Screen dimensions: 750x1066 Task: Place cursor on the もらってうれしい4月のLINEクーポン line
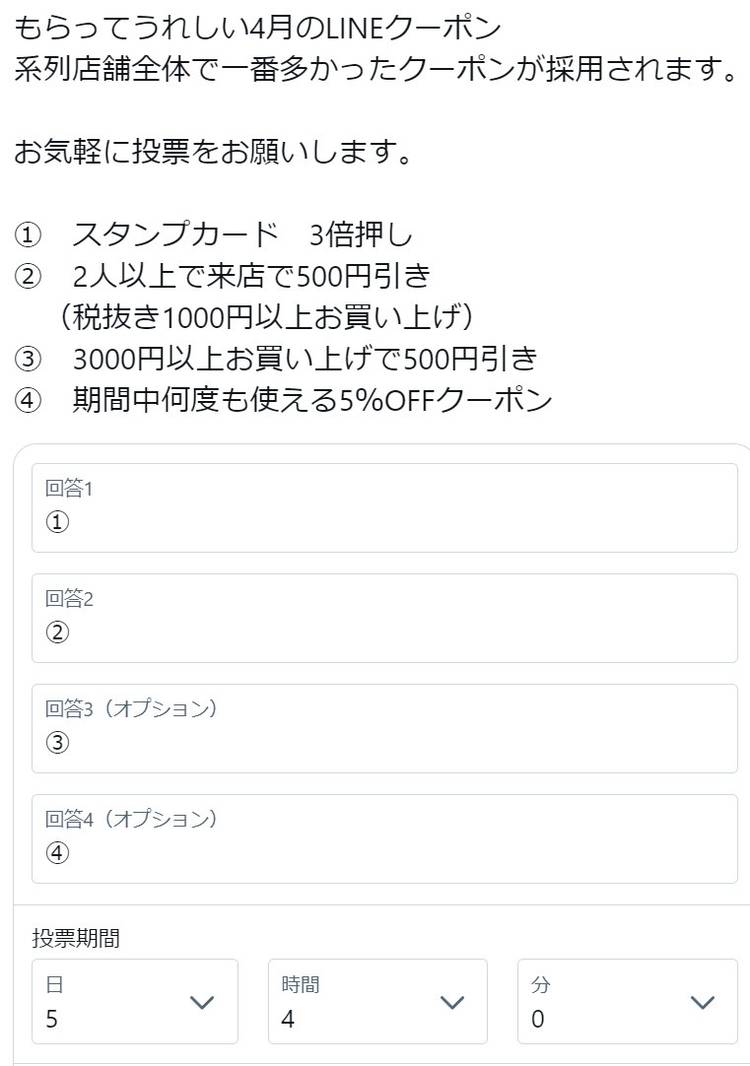pyautogui.click(x=258, y=25)
